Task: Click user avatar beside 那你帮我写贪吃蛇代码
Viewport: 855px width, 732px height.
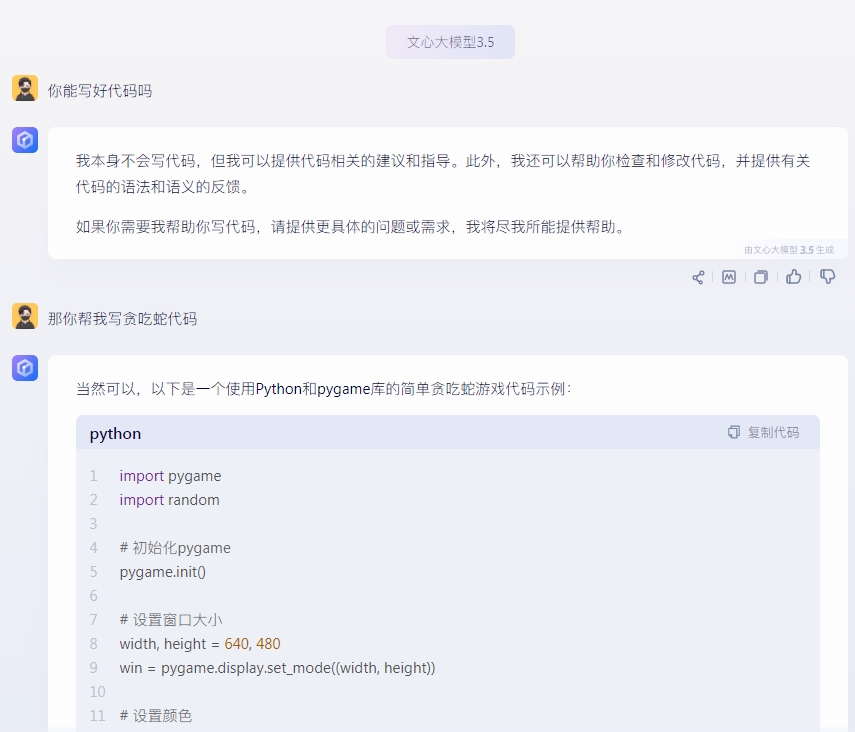Action: 25,316
